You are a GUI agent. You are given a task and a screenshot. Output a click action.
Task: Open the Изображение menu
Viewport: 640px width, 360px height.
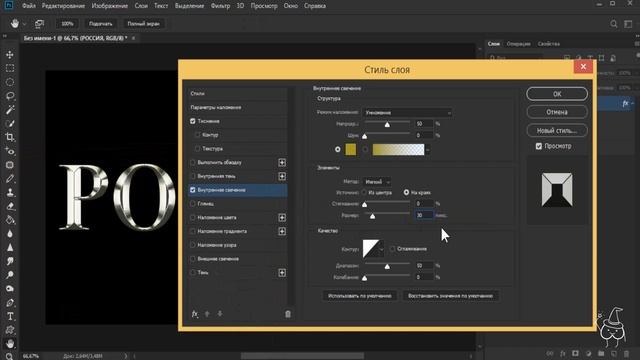tap(109, 6)
